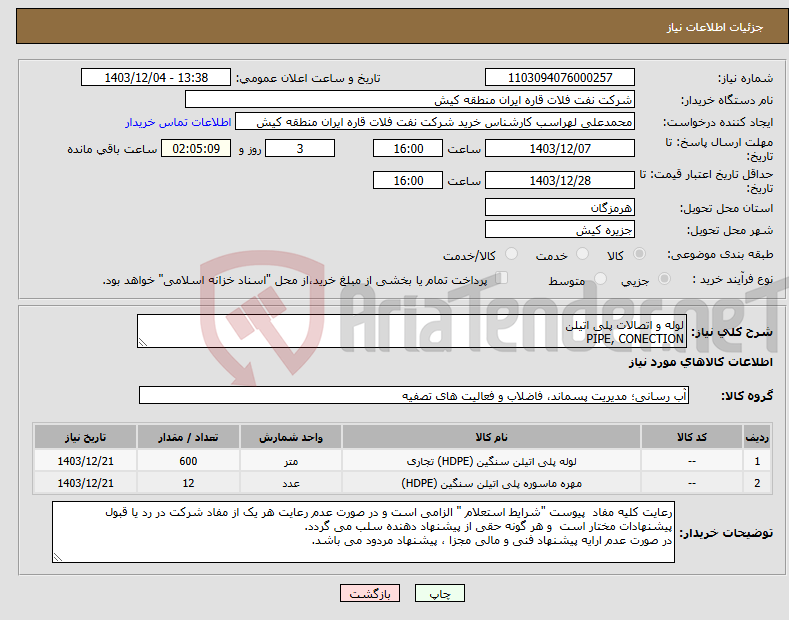
Task: Click need date of row 1
Action: (x=86, y=461)
